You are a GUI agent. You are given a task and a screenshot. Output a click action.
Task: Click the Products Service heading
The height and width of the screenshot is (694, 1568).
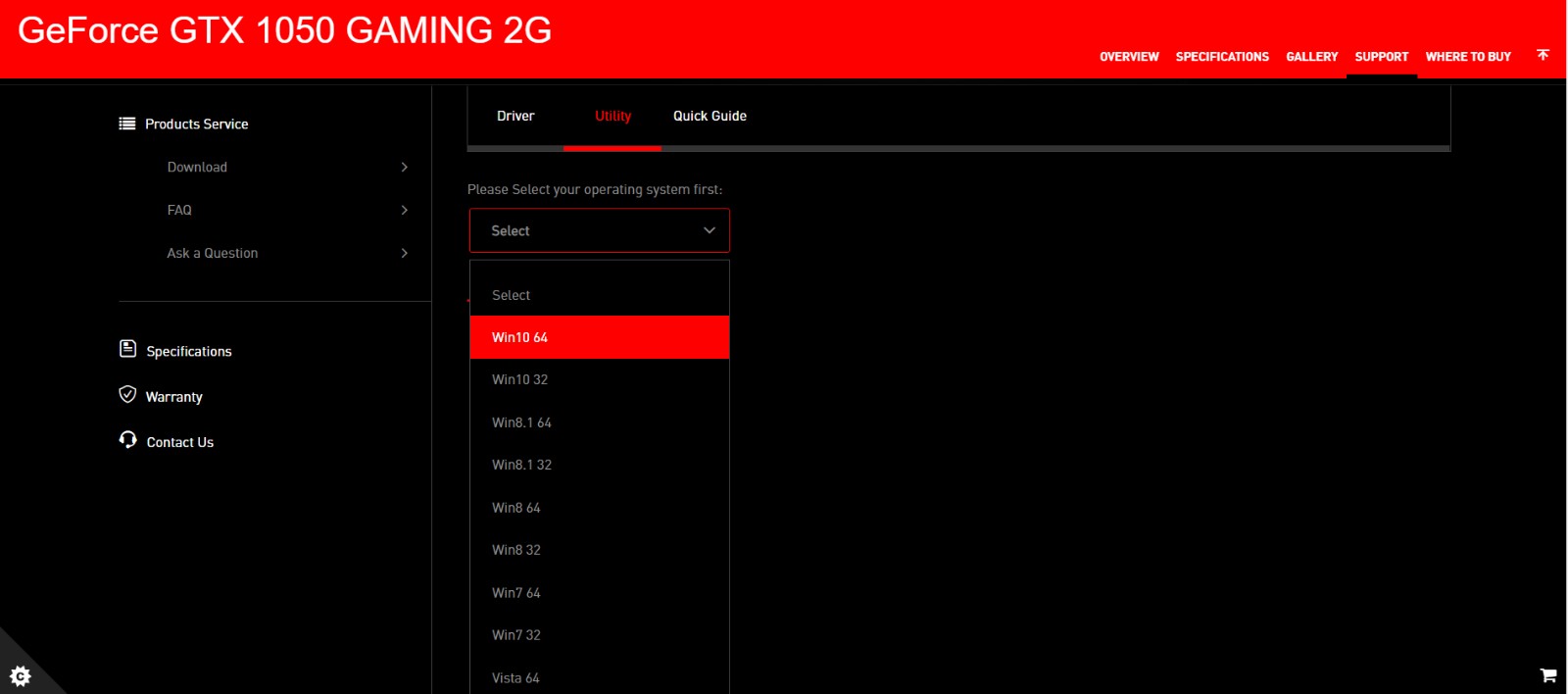(197, 124)
